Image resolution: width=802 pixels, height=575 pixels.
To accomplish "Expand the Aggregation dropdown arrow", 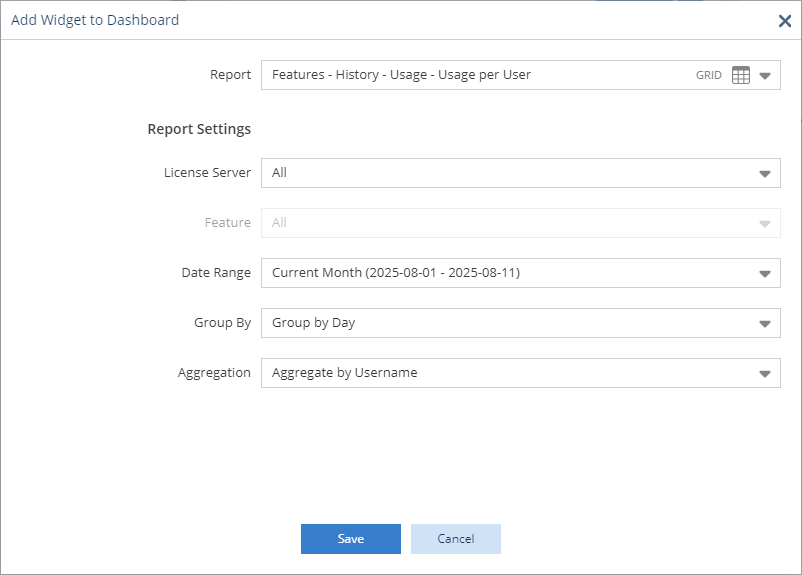I will pos(765,374).
